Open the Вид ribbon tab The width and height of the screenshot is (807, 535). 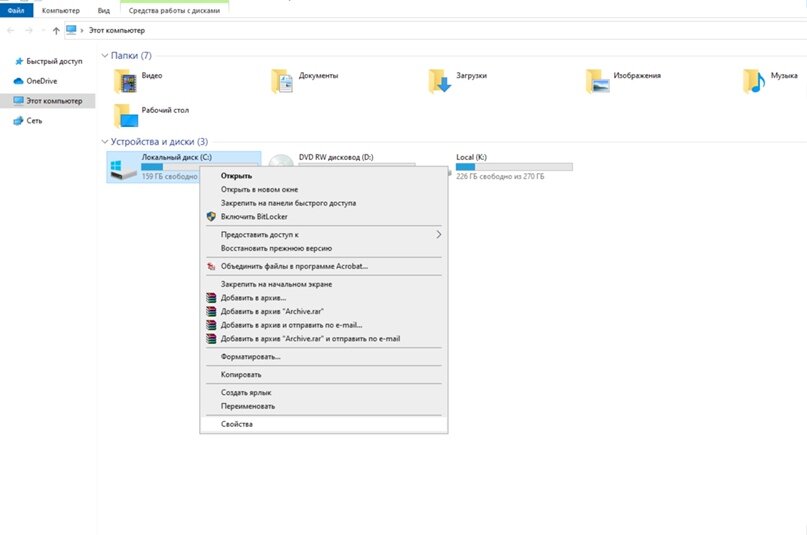(104, 10)
